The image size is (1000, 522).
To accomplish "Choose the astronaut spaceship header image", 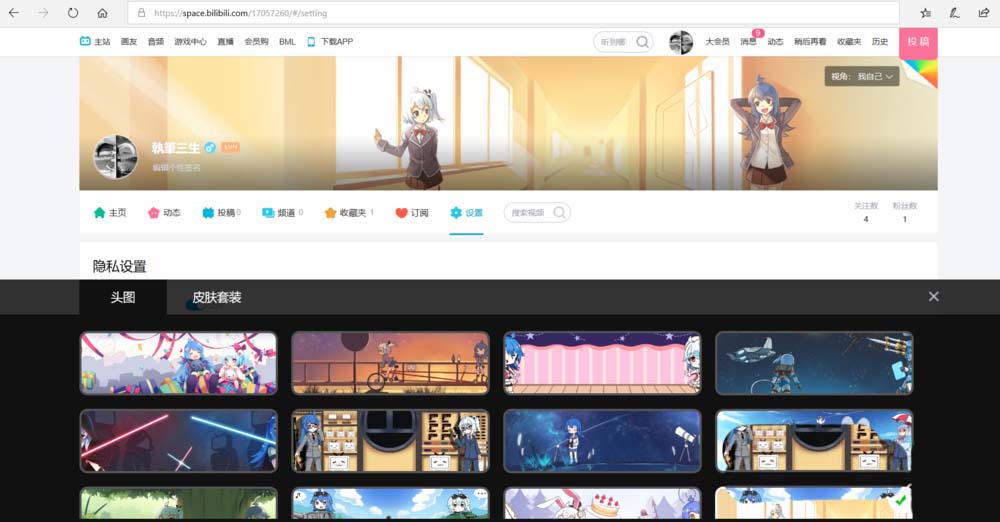I will click(x=814, y=363).
